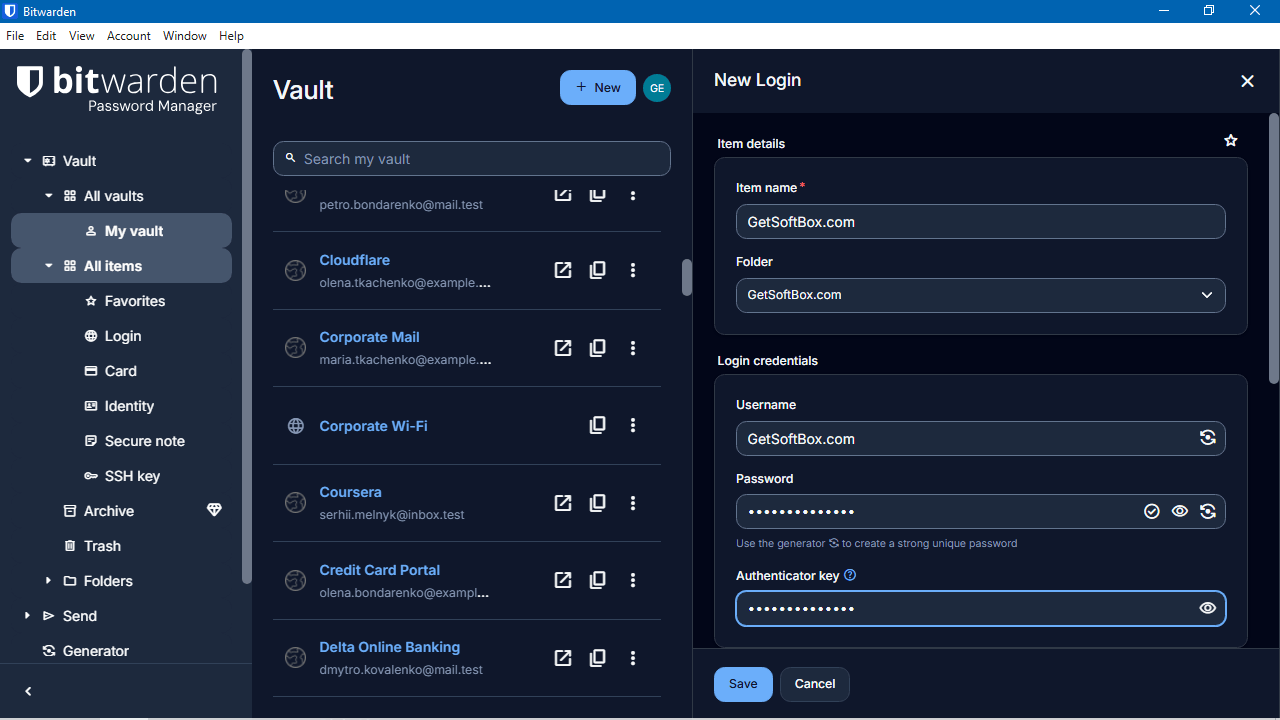This screenshot has height=720, width=1280.
Task: Open the GE account avatar
Action: [x=656, y=88]
